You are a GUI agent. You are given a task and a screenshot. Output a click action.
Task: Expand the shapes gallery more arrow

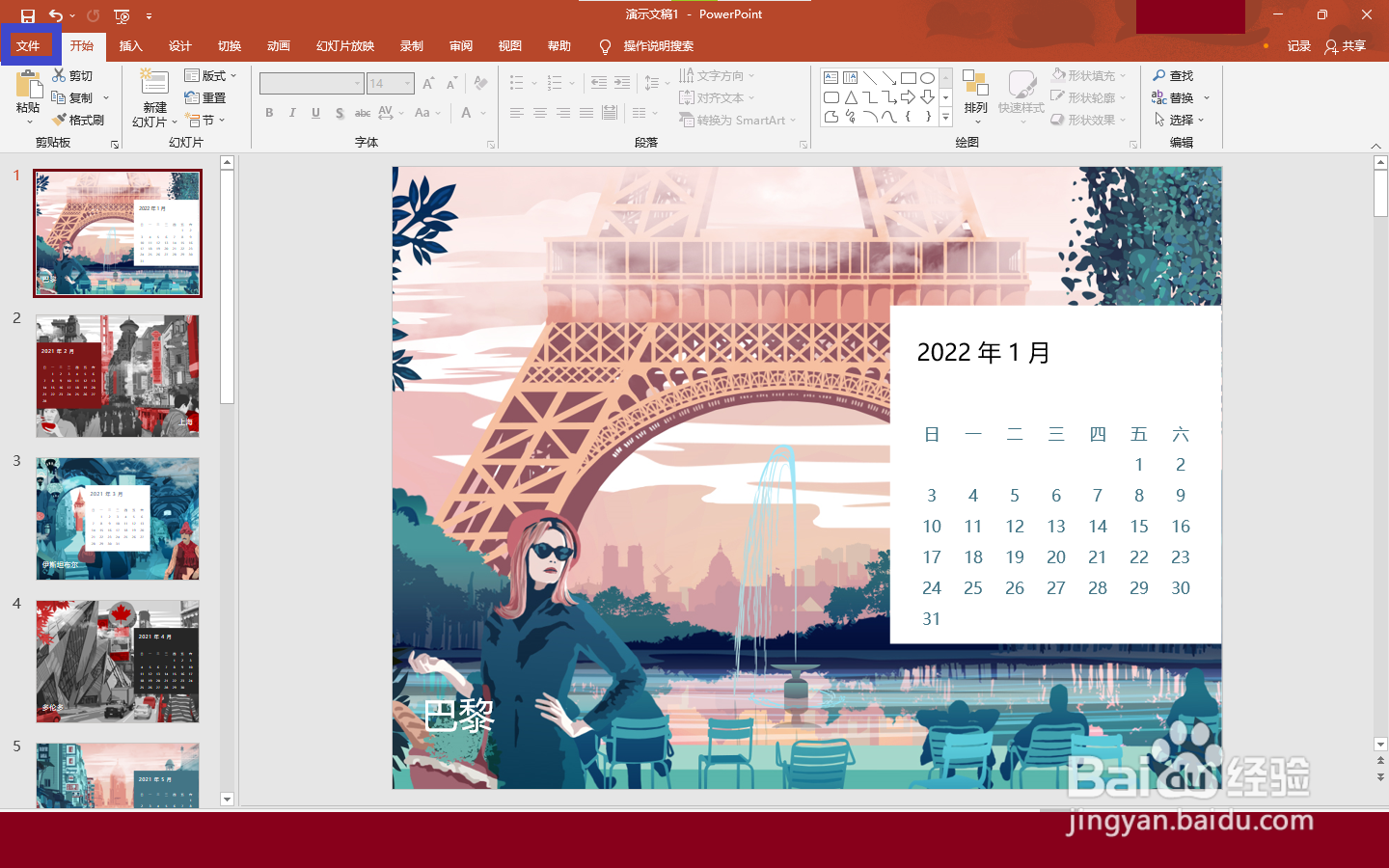click(945, 117)
